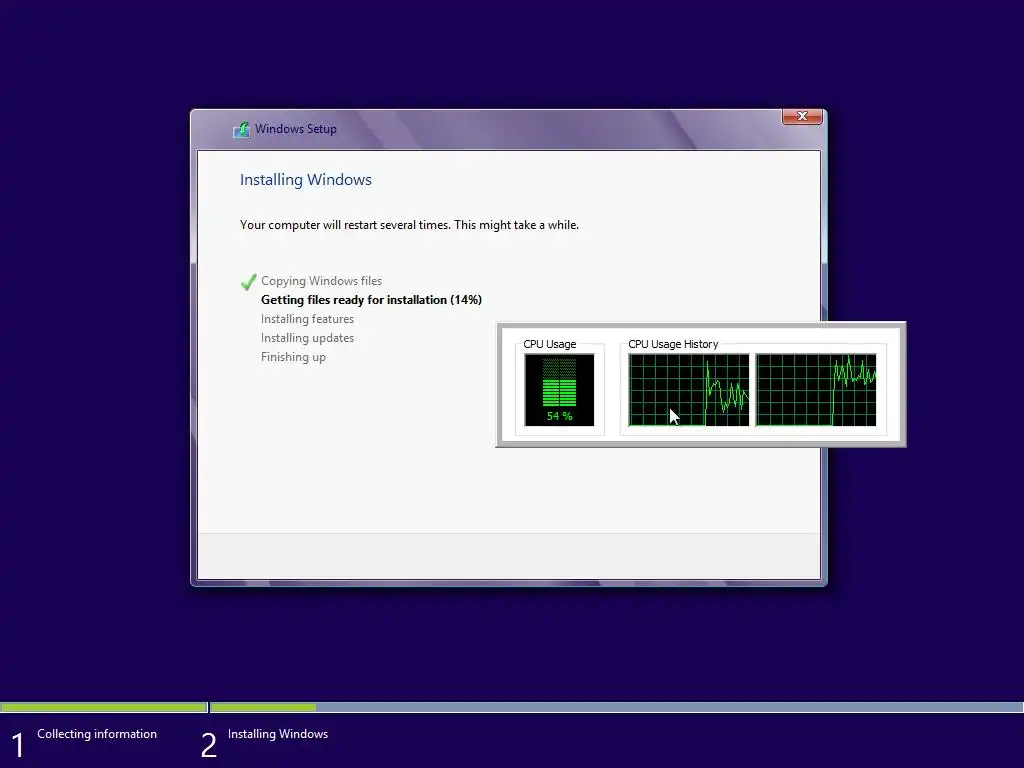Click the Windows Setup title text
Screen dimensions: 1024x768
tap(296, 129)
